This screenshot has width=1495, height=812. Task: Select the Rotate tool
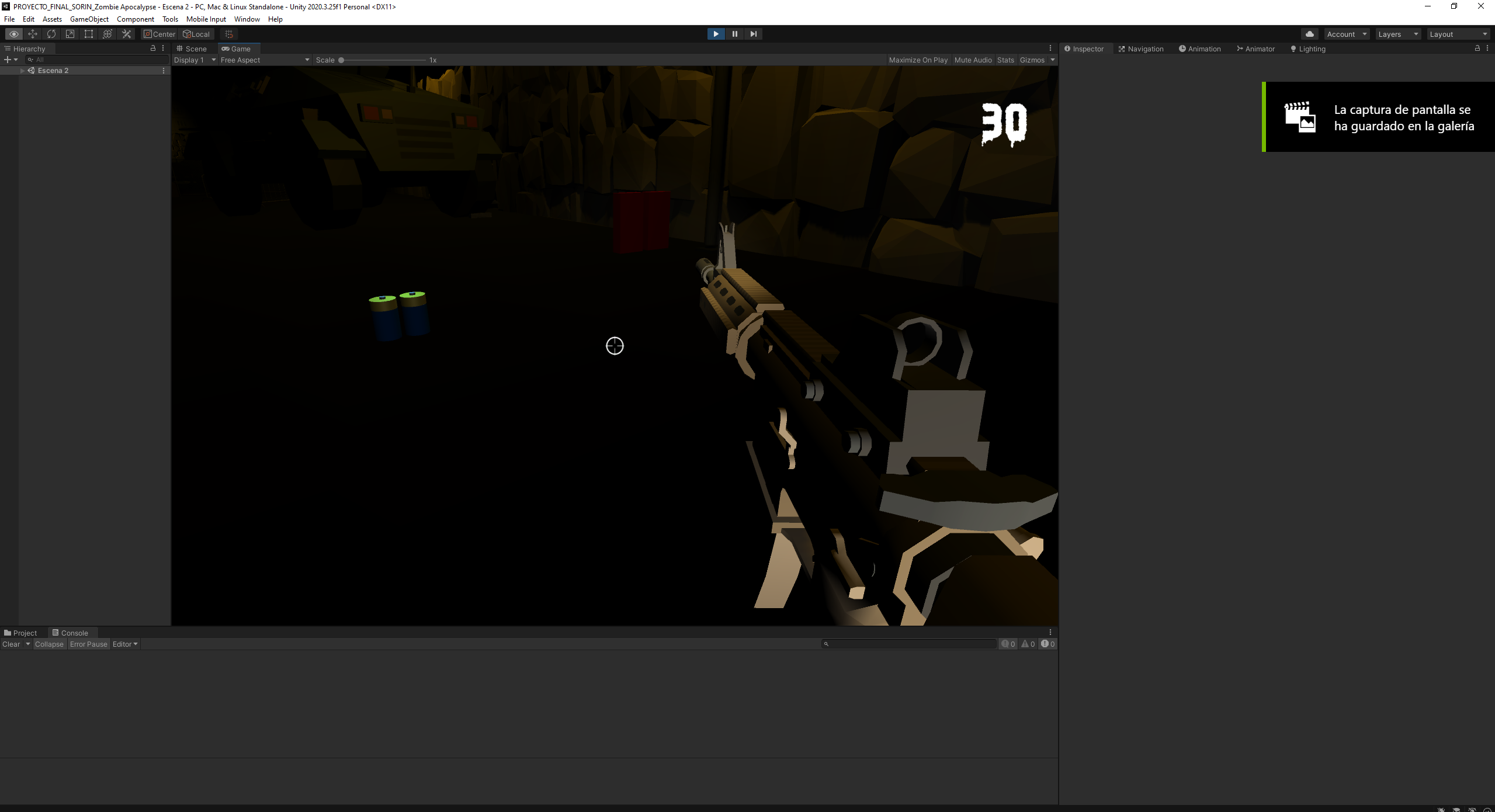click(x=51, y=34)
